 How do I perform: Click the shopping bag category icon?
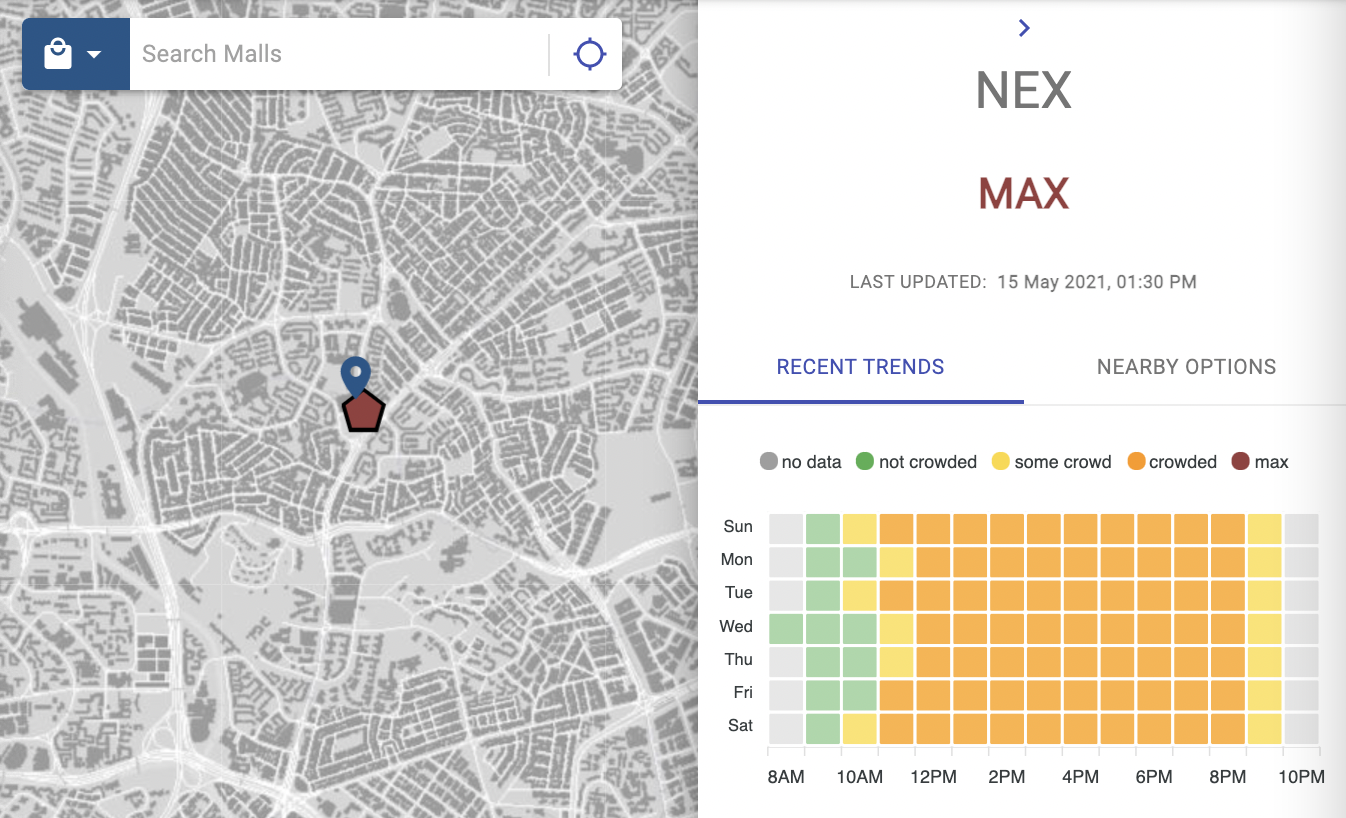(x=58, y=54)
